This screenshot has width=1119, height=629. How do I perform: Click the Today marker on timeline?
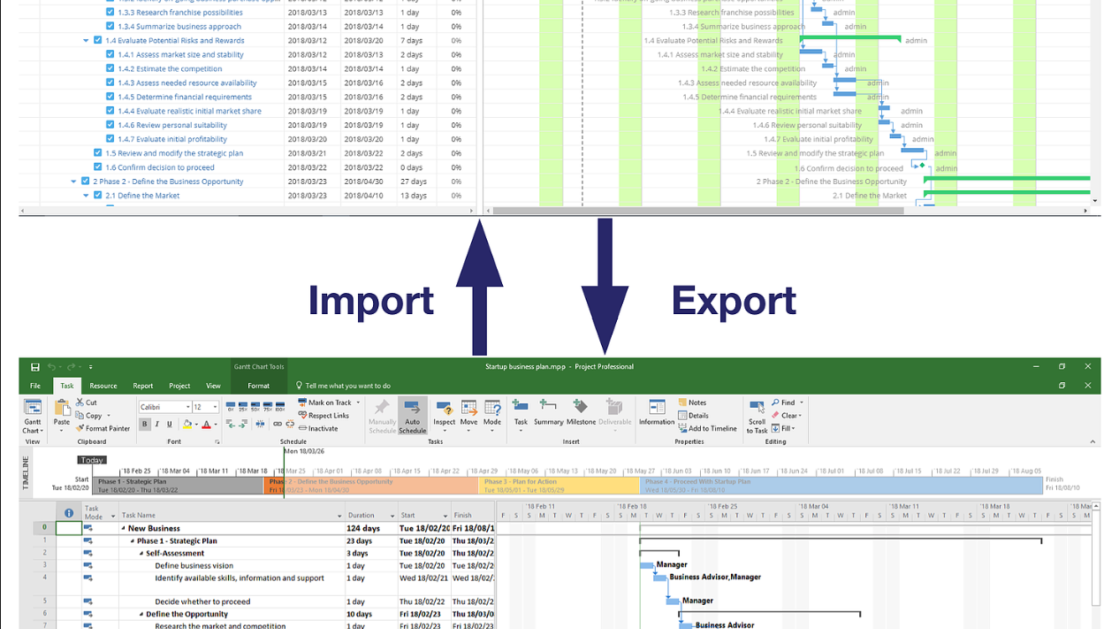point(92,460)
